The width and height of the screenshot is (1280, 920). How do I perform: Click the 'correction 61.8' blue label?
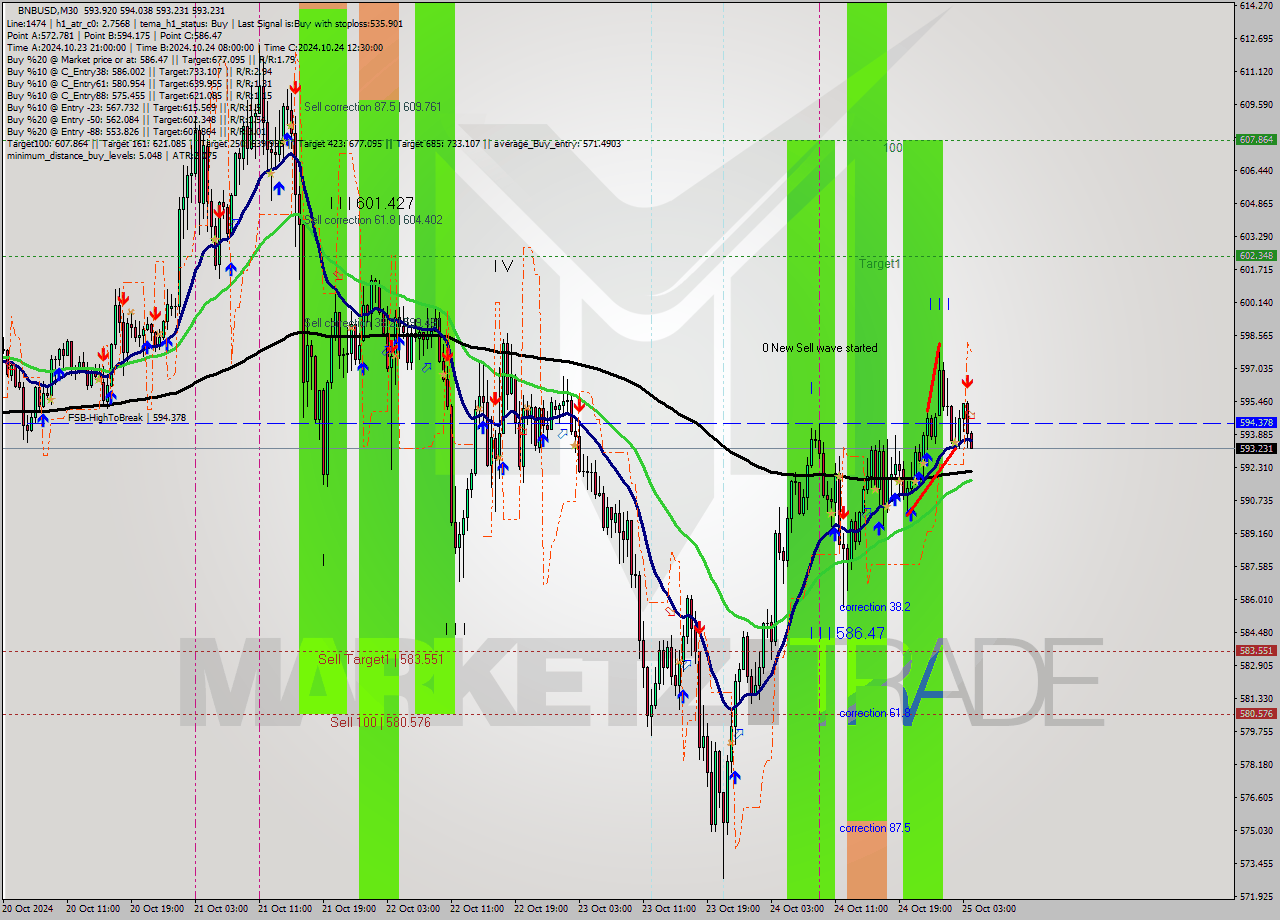pyautogui.click(x=875, y=713)
